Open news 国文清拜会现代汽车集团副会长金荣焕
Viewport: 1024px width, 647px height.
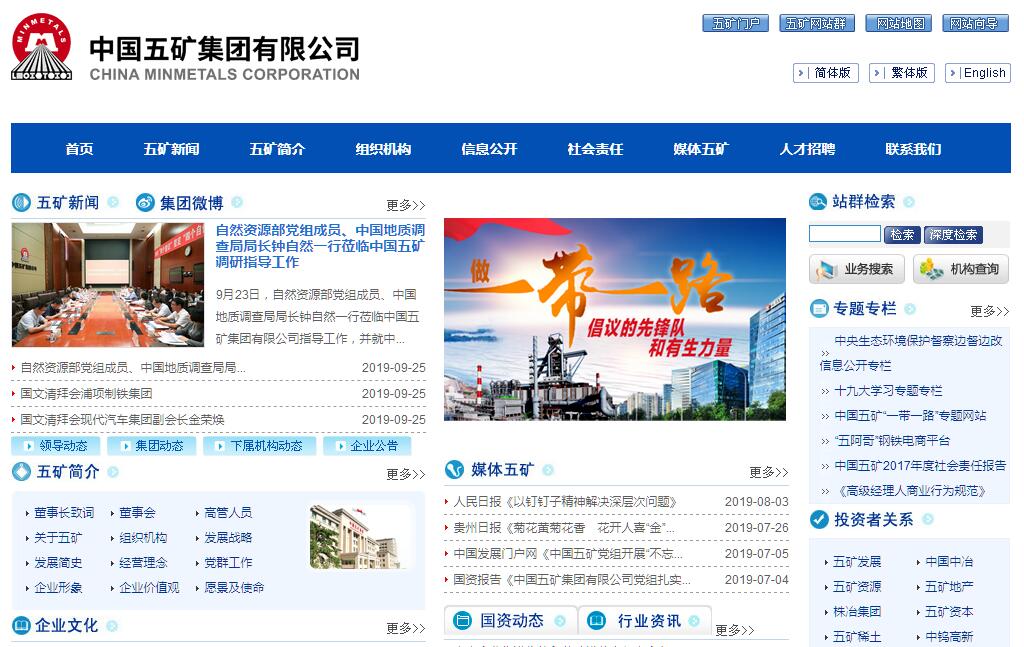pos(122,420)
